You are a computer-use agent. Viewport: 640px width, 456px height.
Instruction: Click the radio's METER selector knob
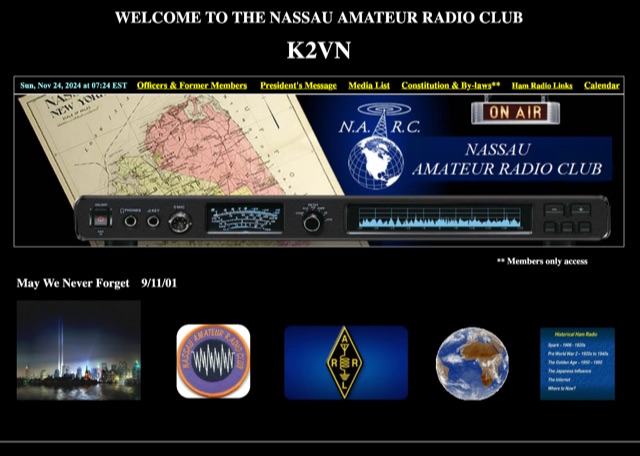coord(311,223)
